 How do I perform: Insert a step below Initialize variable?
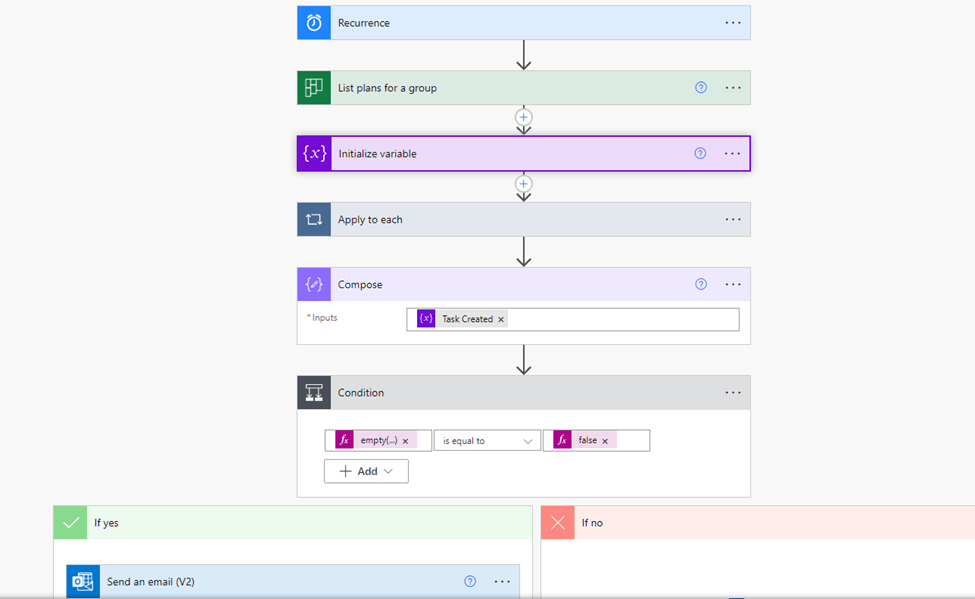click(x=524, y=184)
